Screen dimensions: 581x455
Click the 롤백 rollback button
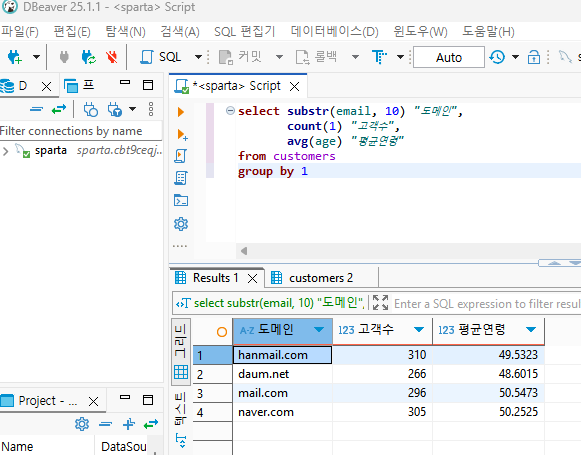pyautogui.click(x=316, y=57)
